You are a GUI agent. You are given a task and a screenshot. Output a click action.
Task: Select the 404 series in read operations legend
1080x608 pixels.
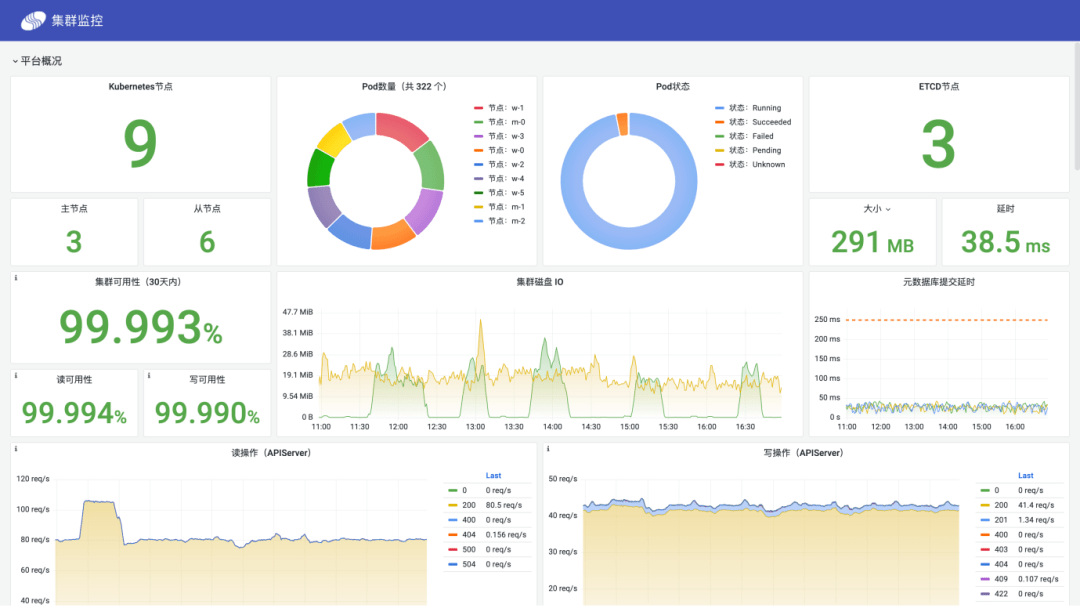(x=487, y=535)
